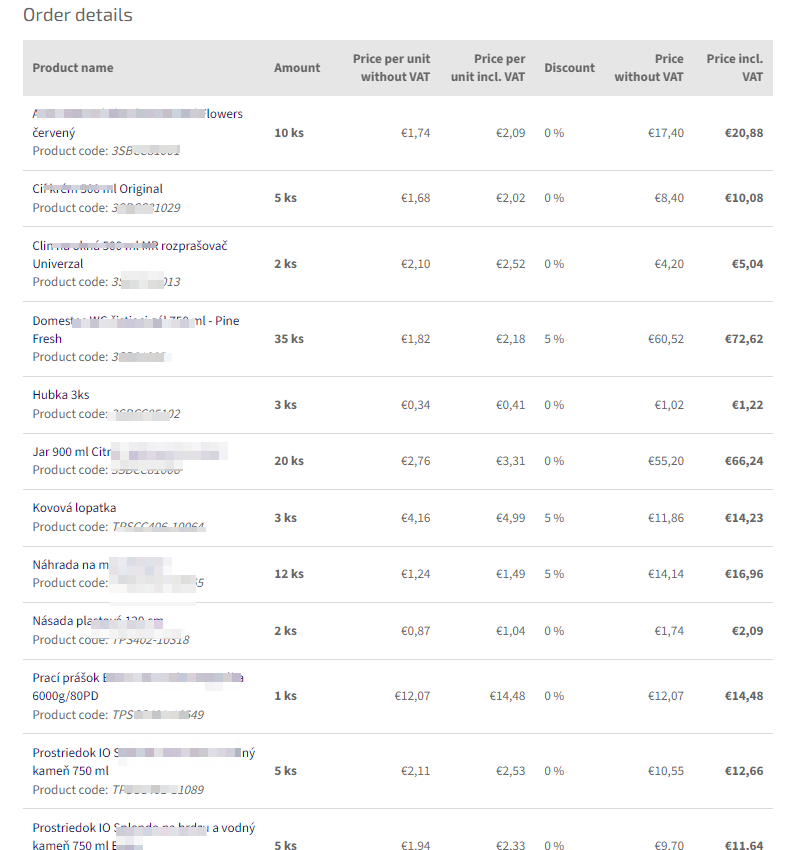Select the €12,66 total price
Image resolution: width=792 pixels, height=850 pixels.
coord(744,771)
